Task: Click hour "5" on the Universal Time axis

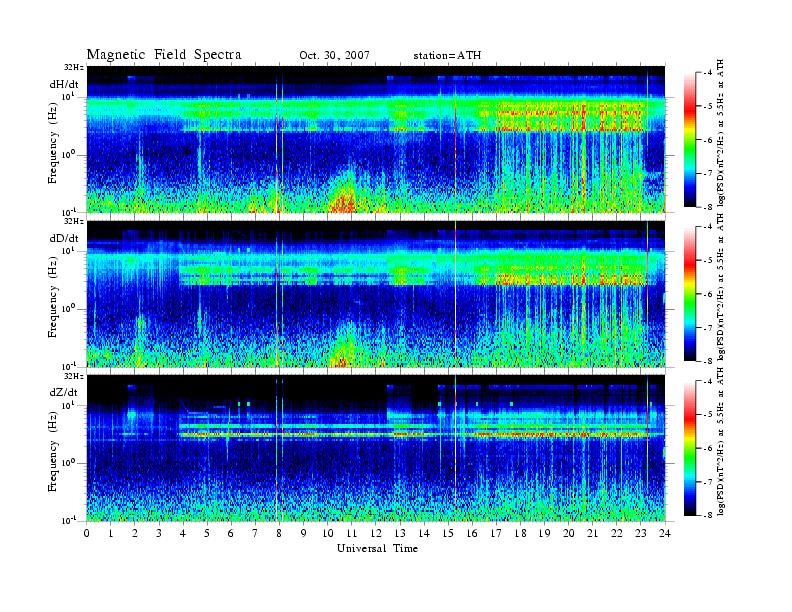Action: [207, 534]
